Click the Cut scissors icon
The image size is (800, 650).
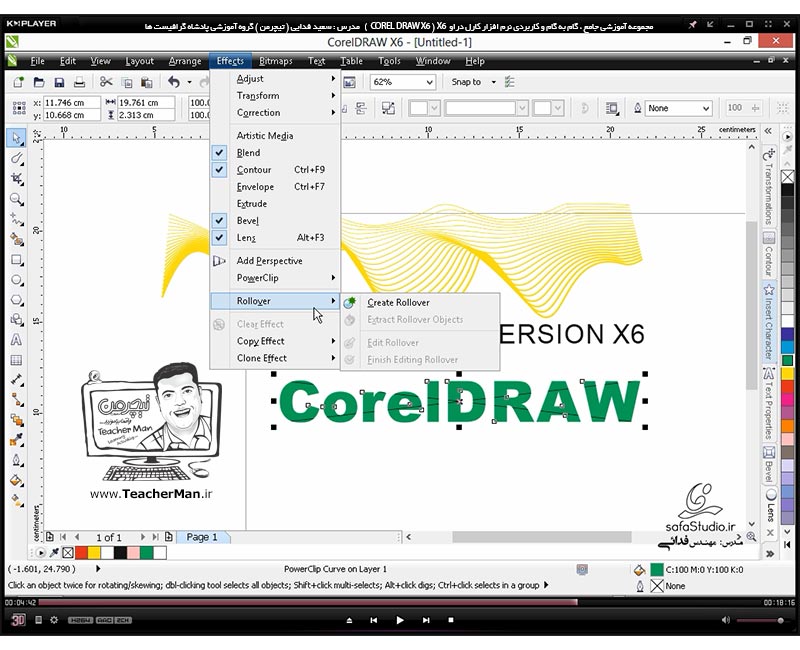click(106, 82)
